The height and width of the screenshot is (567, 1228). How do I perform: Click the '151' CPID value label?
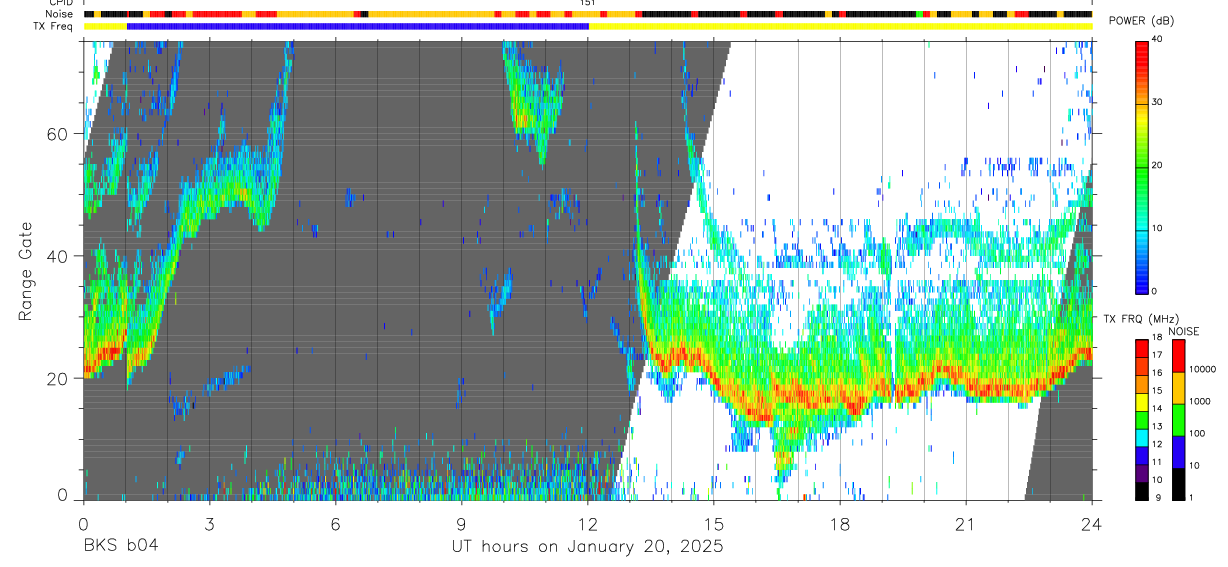(587, 3)
